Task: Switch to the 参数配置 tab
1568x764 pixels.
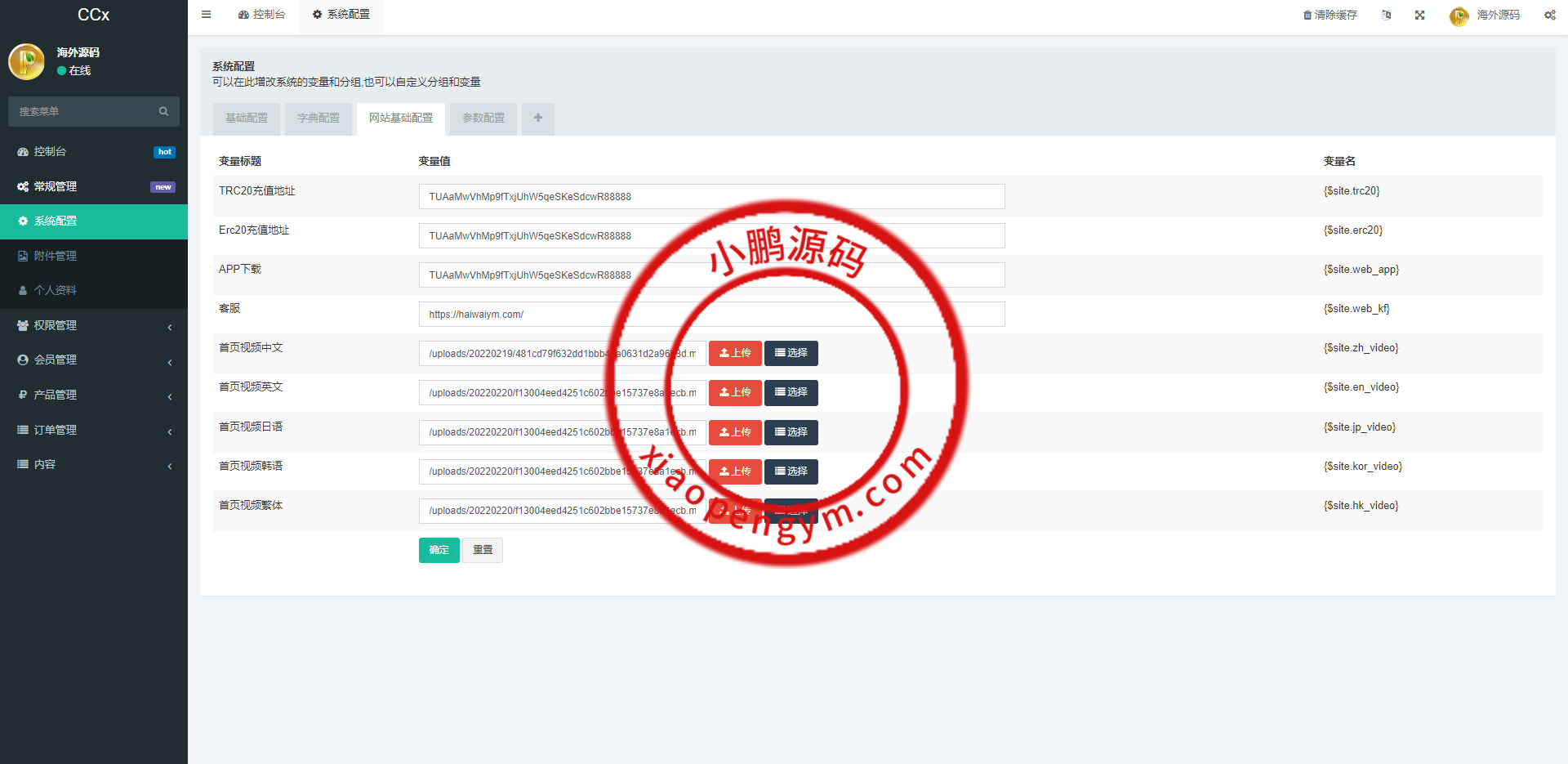Action: pyautogui.click(x=483, y=118)
